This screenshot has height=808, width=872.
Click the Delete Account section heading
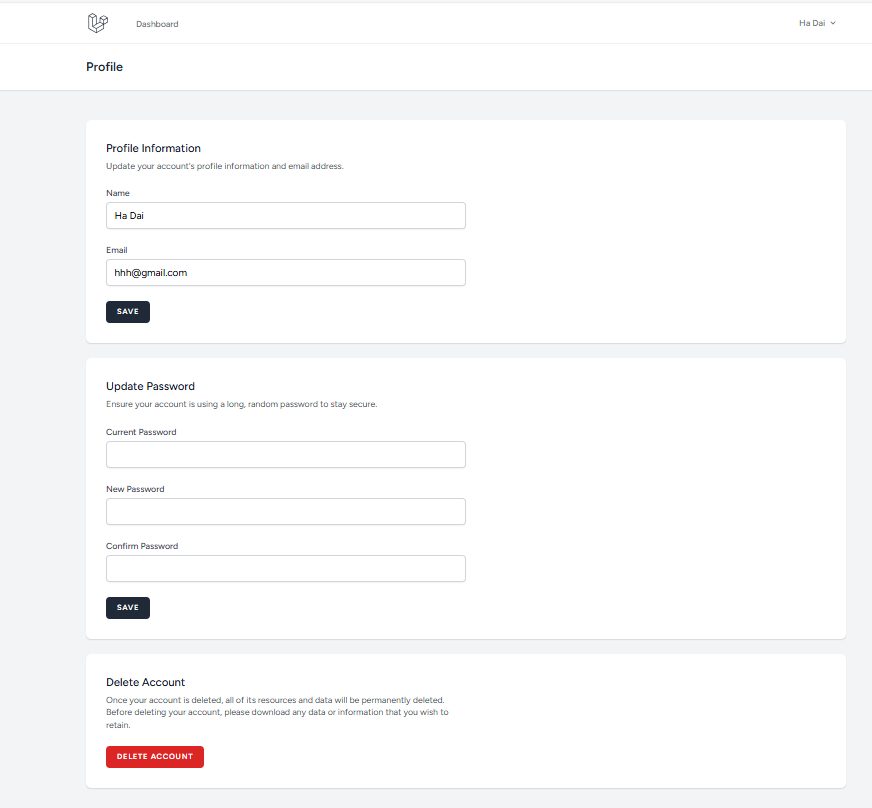coord(146,682)
